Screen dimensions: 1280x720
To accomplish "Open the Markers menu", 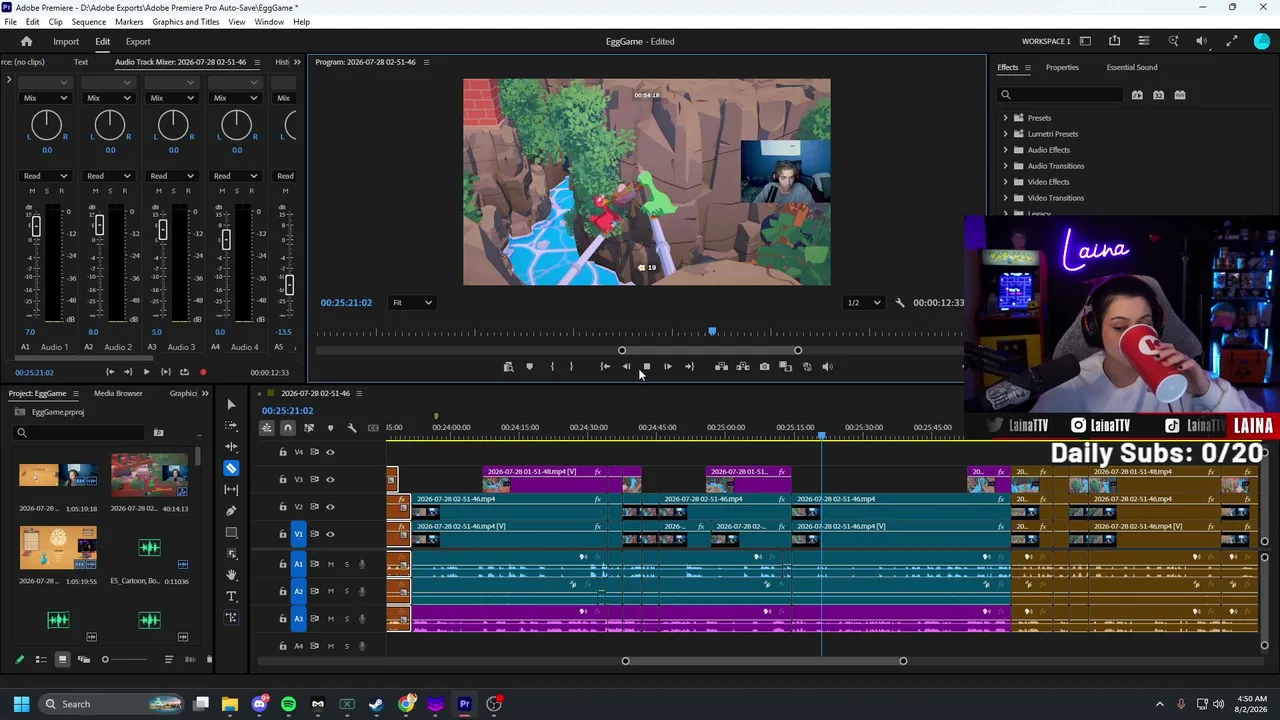I will (x=129, y=22).
